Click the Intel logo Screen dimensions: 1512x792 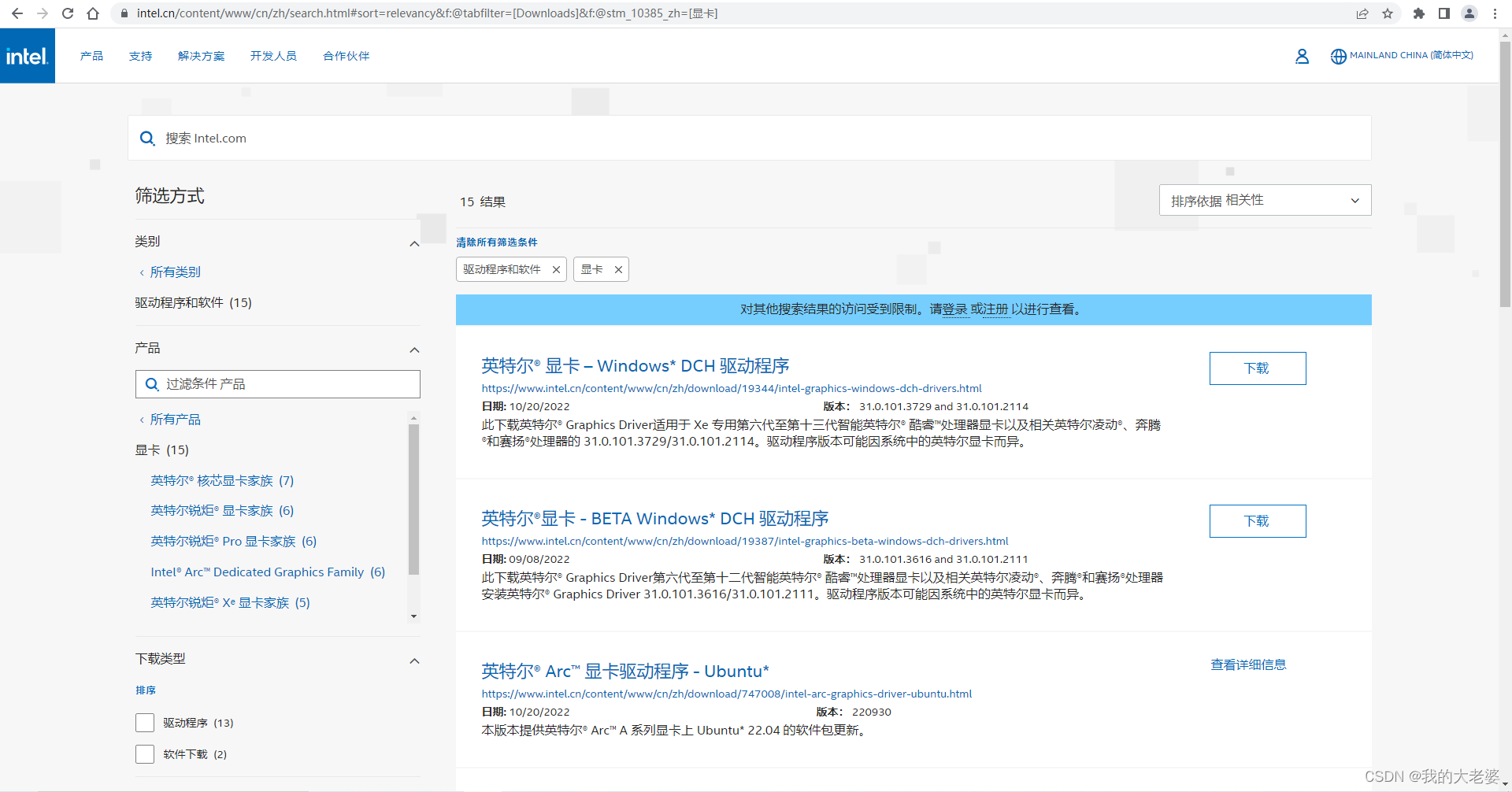point(28,56)
